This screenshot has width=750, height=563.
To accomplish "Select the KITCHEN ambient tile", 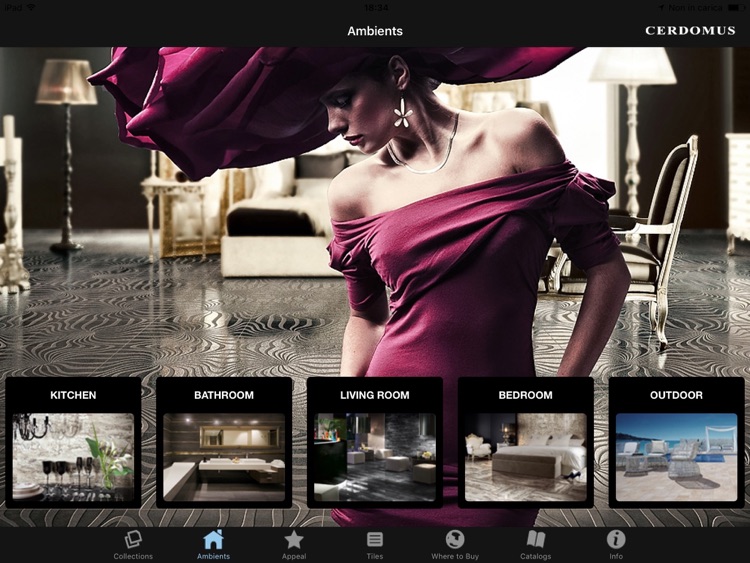I will pyautogui.click(x=73, y=442).
